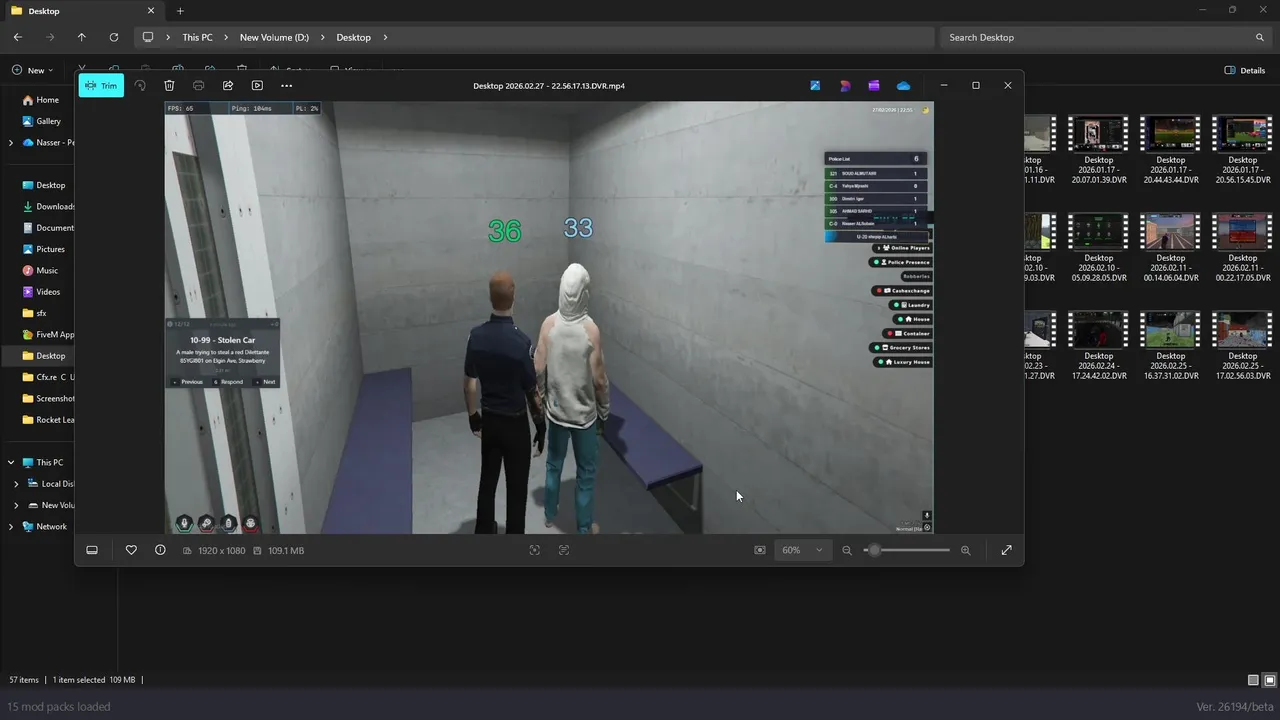1280x720 pixels.
Task: Click the Search Desktop field
Action: click(1105, 37)
